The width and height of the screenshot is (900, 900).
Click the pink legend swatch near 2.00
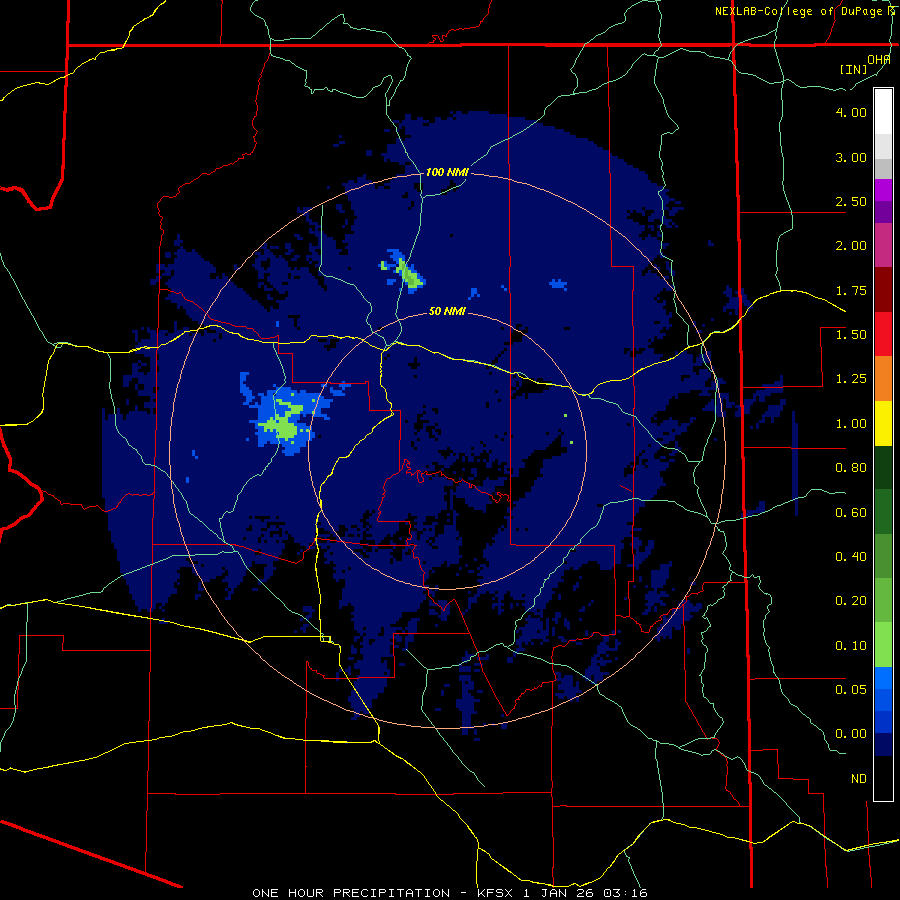click(x=883, y=245)
